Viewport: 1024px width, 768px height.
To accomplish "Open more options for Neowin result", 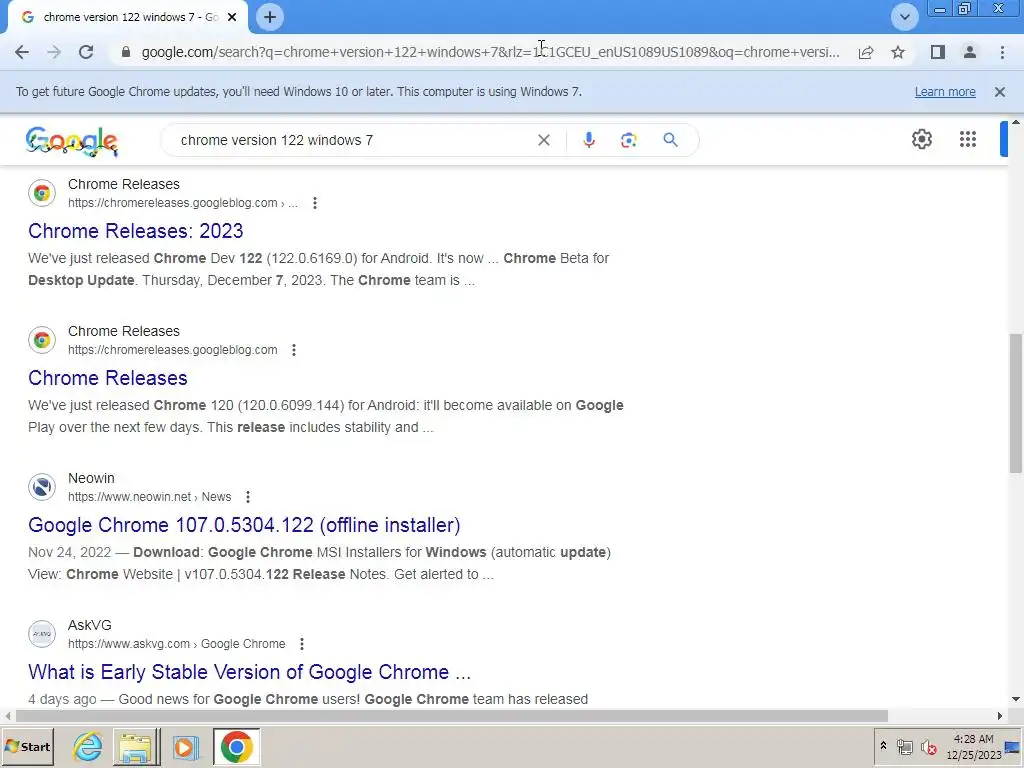I will (248, 497).
